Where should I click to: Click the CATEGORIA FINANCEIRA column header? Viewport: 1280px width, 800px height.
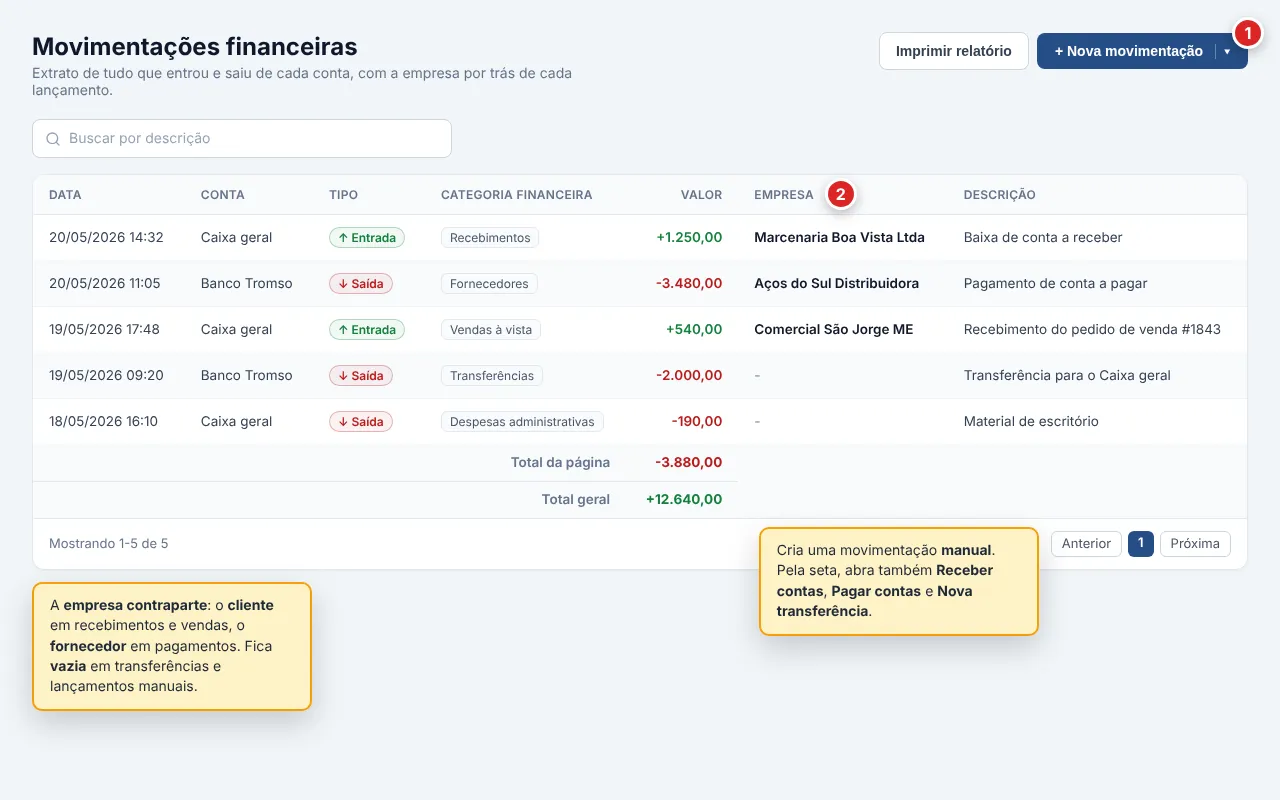(x=516, y=195)
